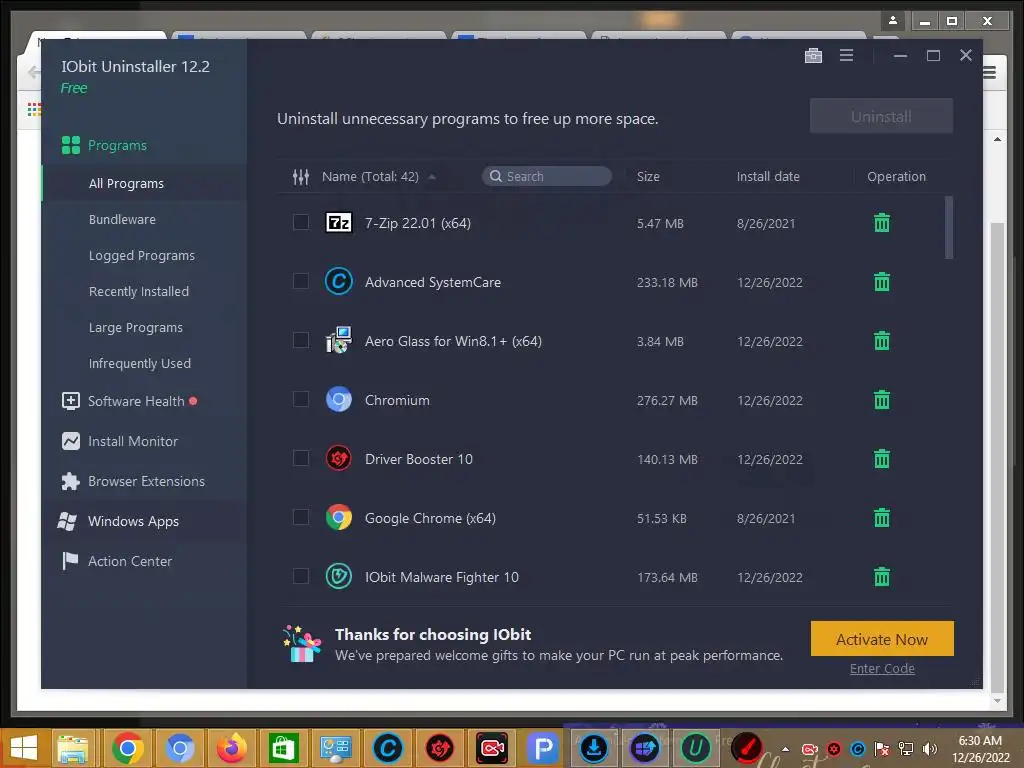Screen dimensions: 1024x768
Task: Click the Chromium program icon
Action: (338, 400)
